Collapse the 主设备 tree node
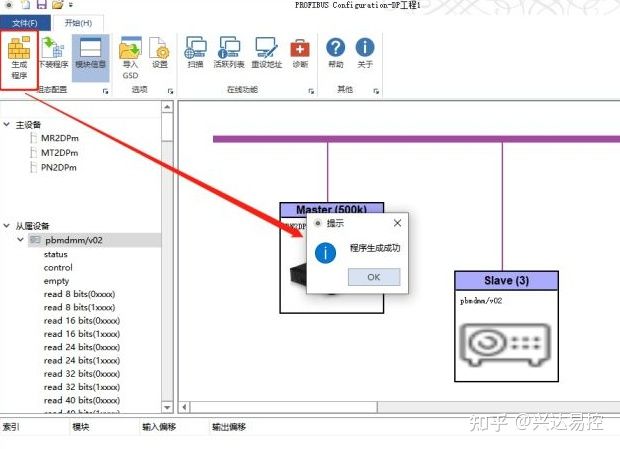620x449 pixels. click(6, 125)
